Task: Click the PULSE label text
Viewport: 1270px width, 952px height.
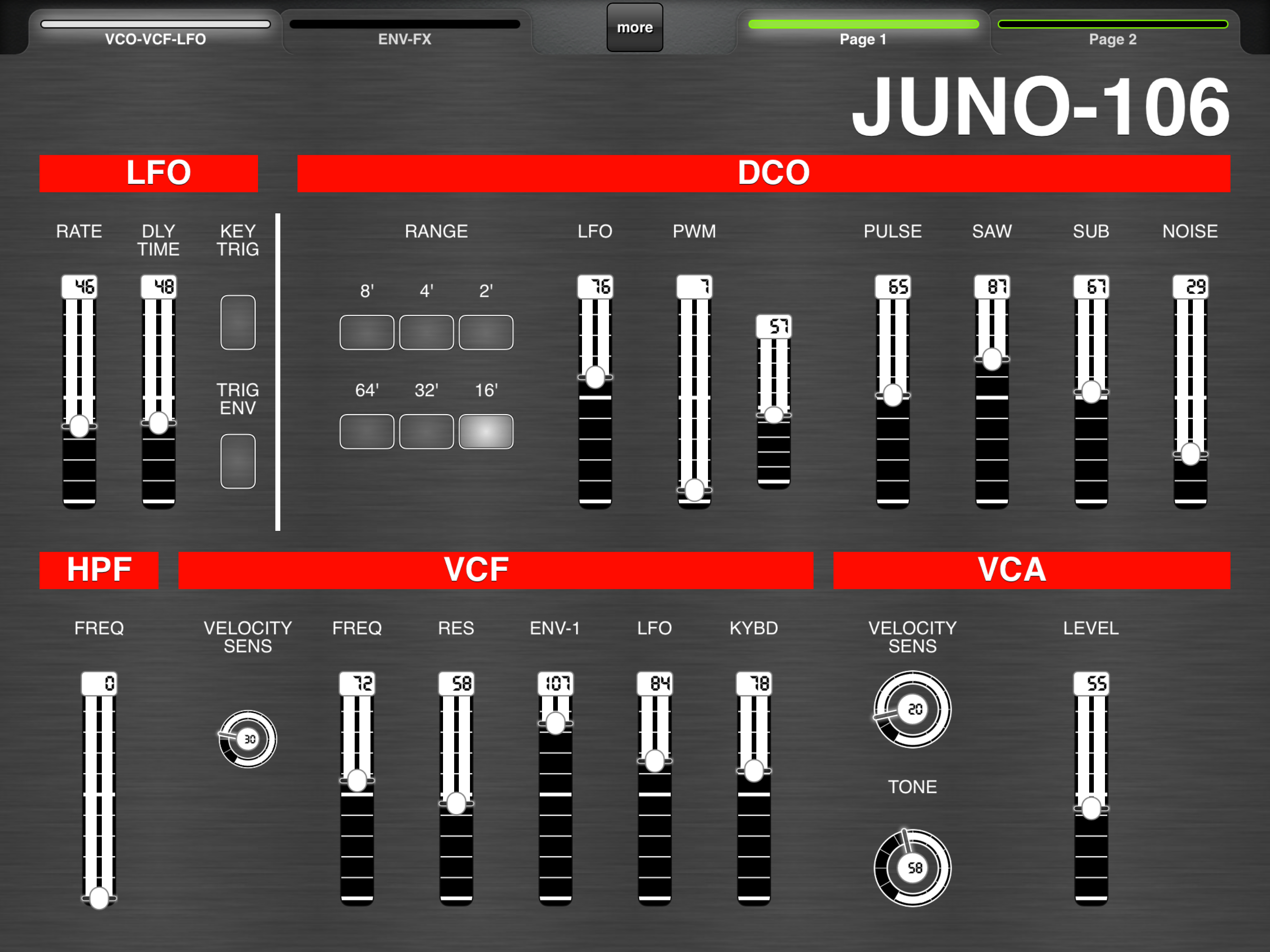Action: (893, 231)
